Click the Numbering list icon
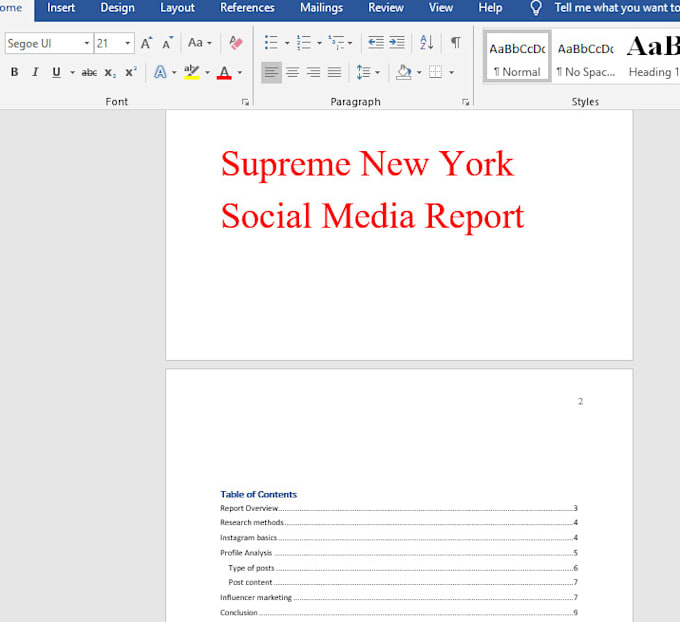 (304, 43)
